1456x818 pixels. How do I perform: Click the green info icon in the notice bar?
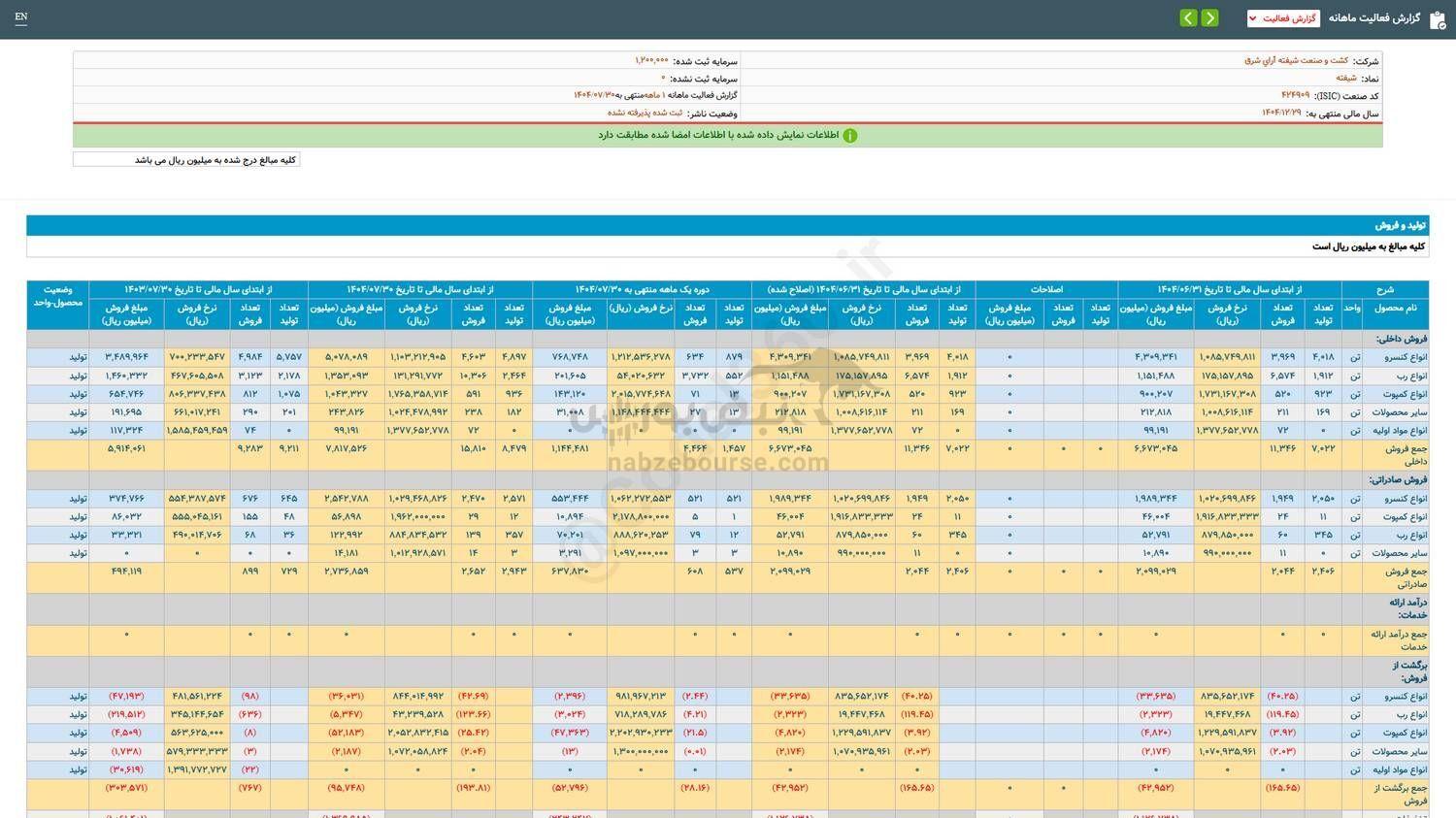point(849,136)
